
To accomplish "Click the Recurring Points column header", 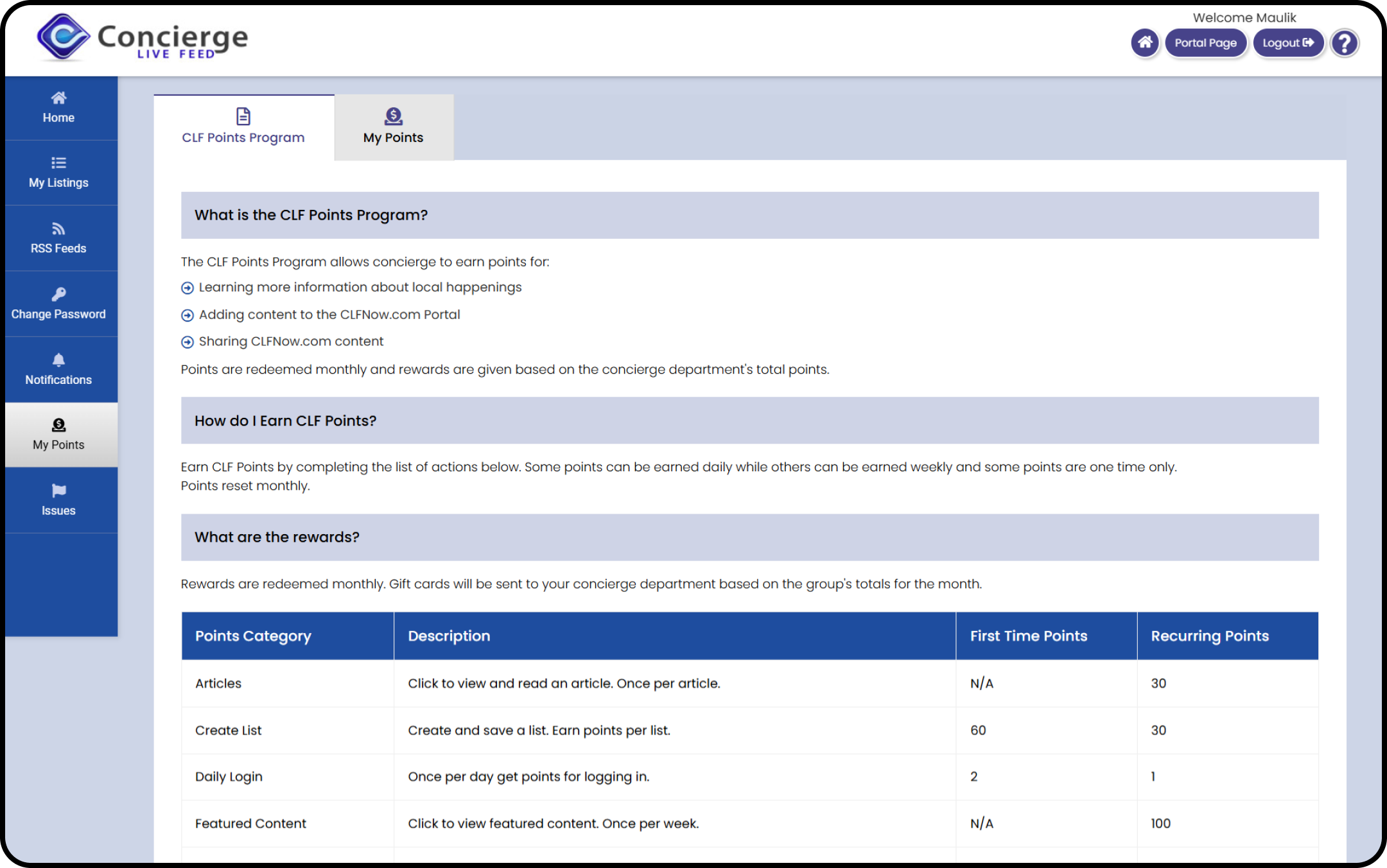I will (1228, 636).
